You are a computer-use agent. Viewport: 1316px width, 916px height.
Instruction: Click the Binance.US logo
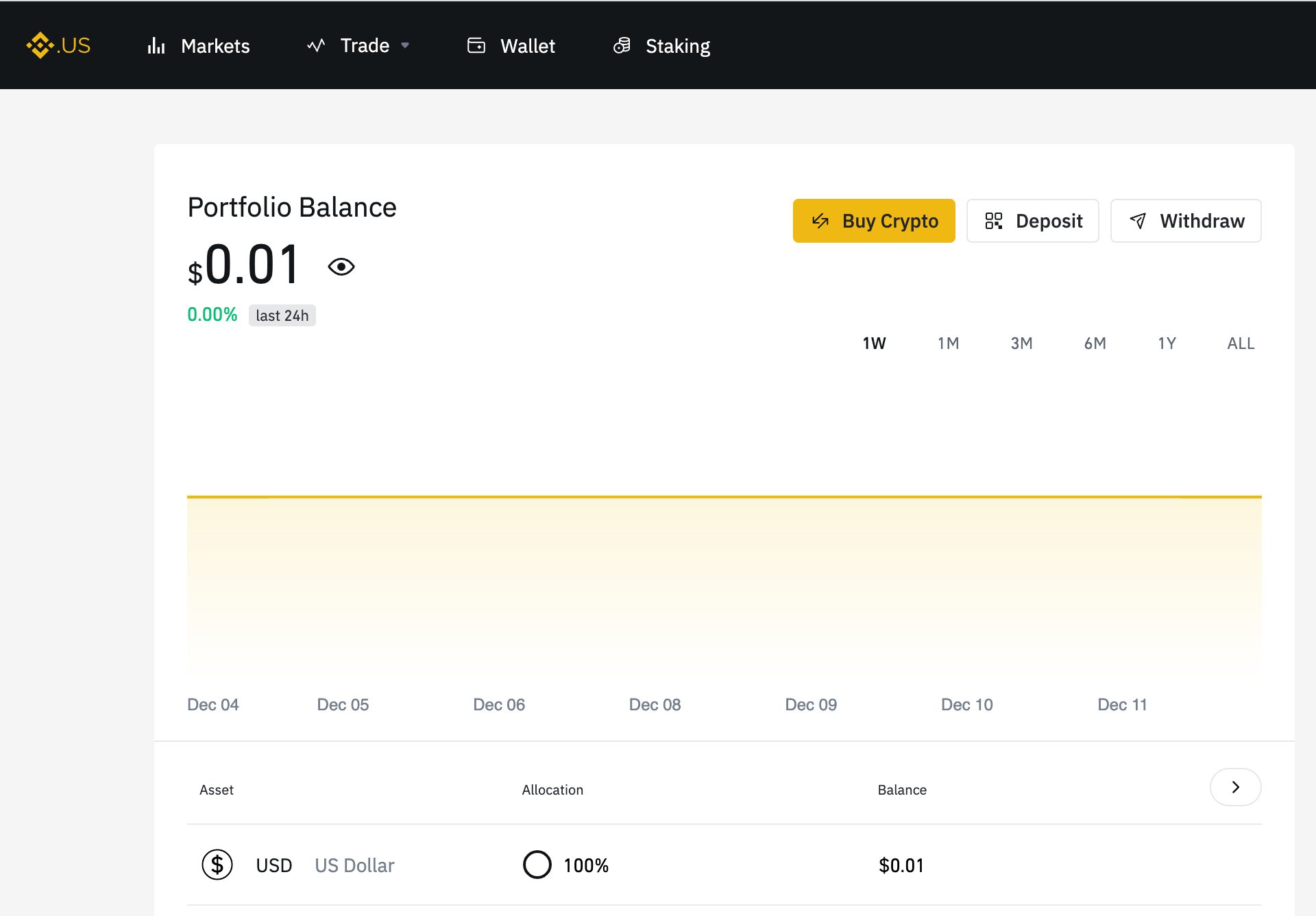(x=58, y=45)
